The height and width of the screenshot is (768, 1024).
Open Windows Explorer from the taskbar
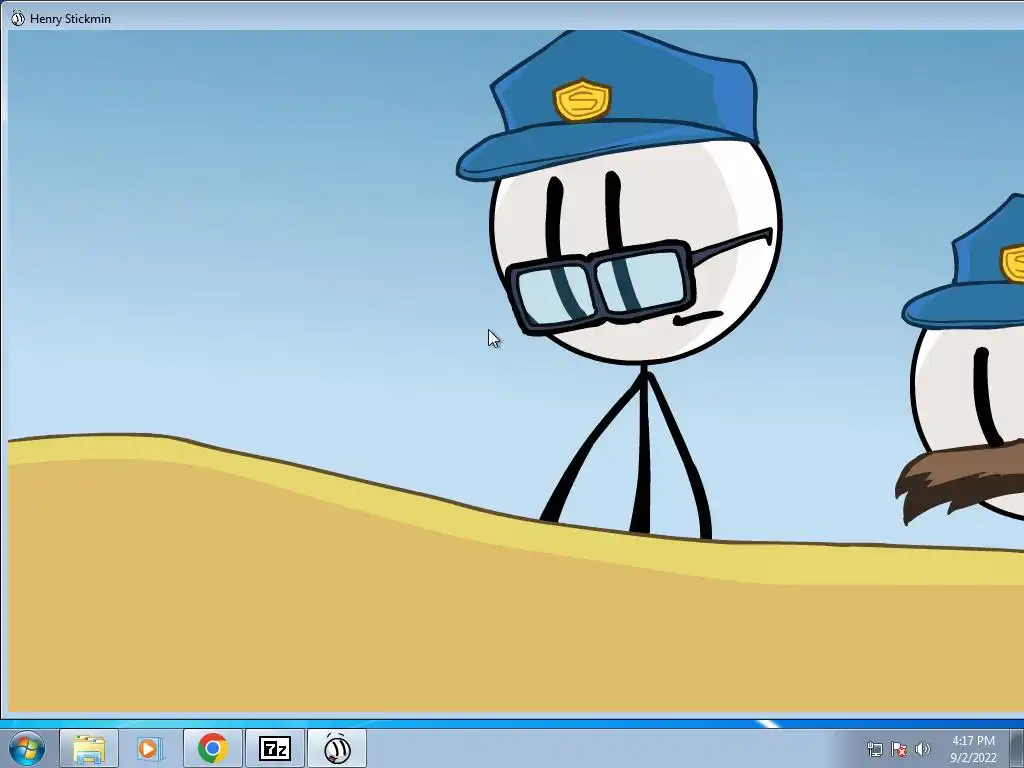point(89,748)
